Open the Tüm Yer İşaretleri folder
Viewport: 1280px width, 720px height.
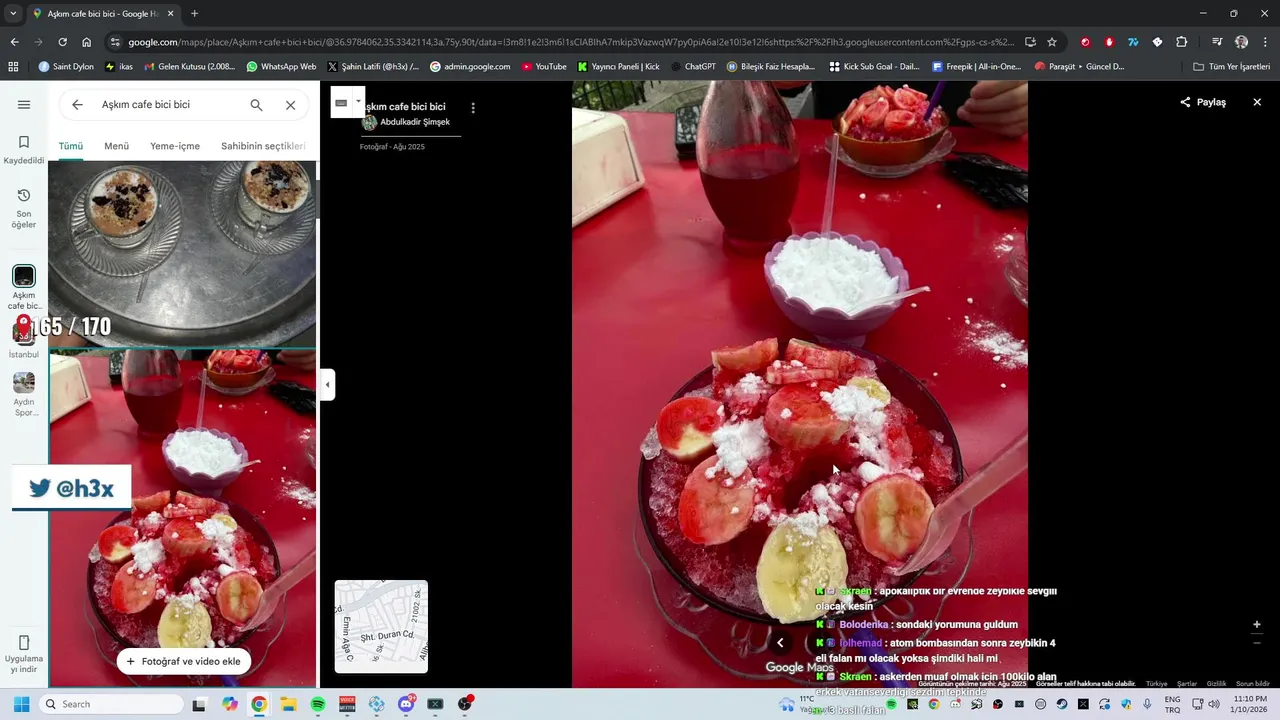1232,67
